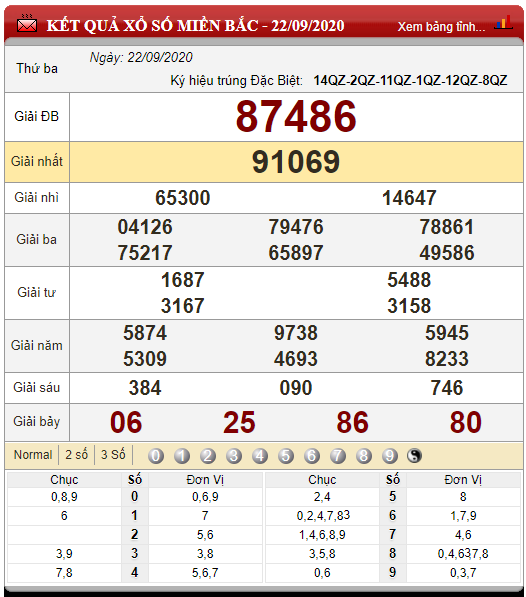This screenshot has height=597, width=526.
Task: Switch to Normal view tab
Action: [33, 455]
